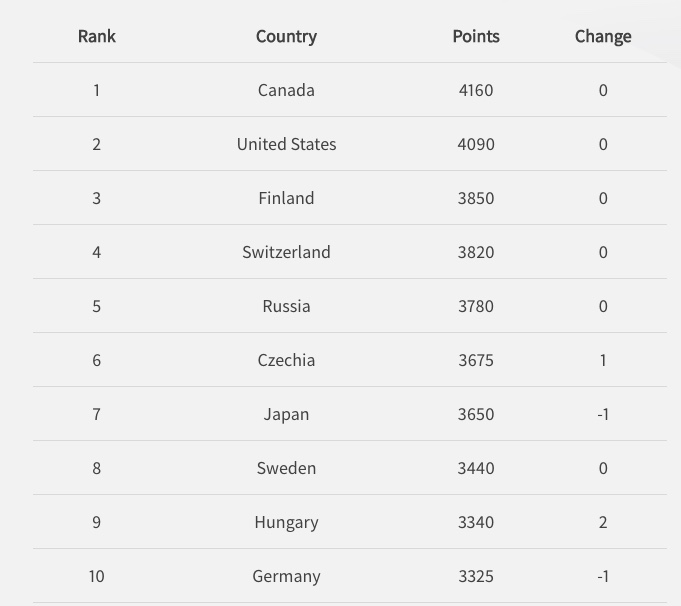The width and height of the screenshot is (681, 606).
Task: Click the 3440 points cell for Sweden
Action: (476, 468)
